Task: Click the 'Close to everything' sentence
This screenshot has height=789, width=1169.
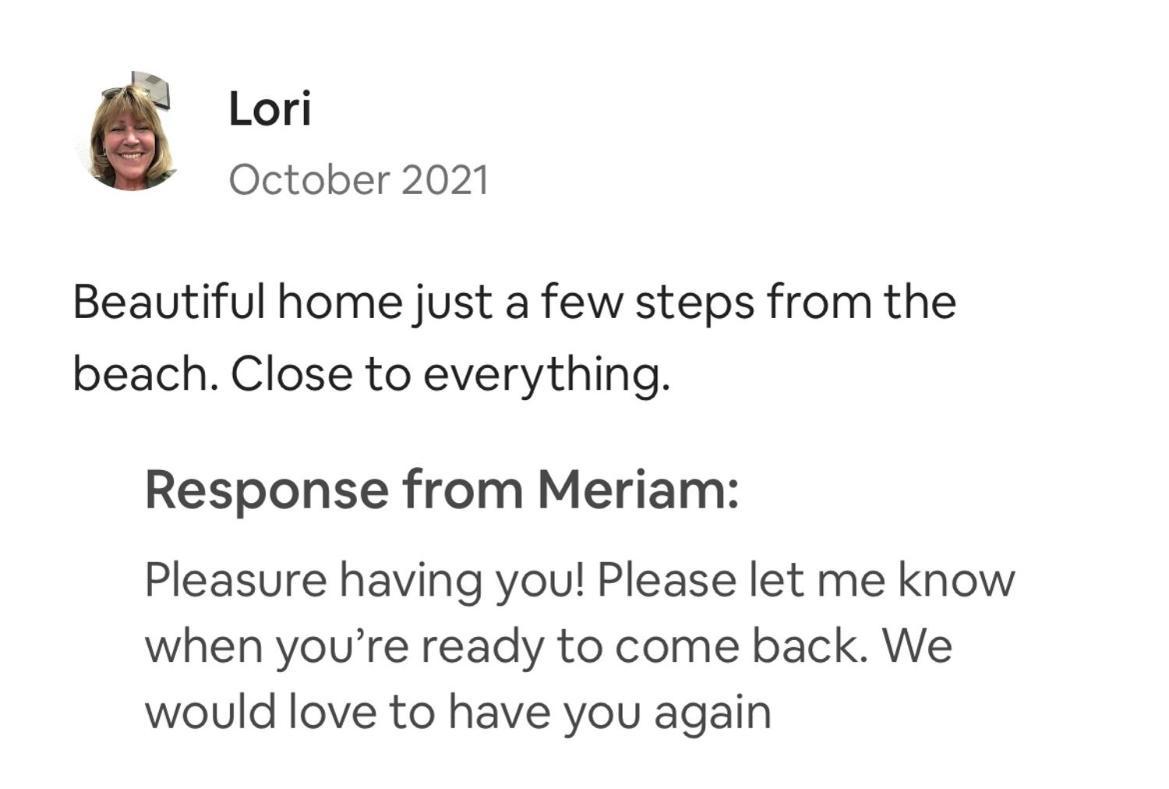Action: pos(450,374)
